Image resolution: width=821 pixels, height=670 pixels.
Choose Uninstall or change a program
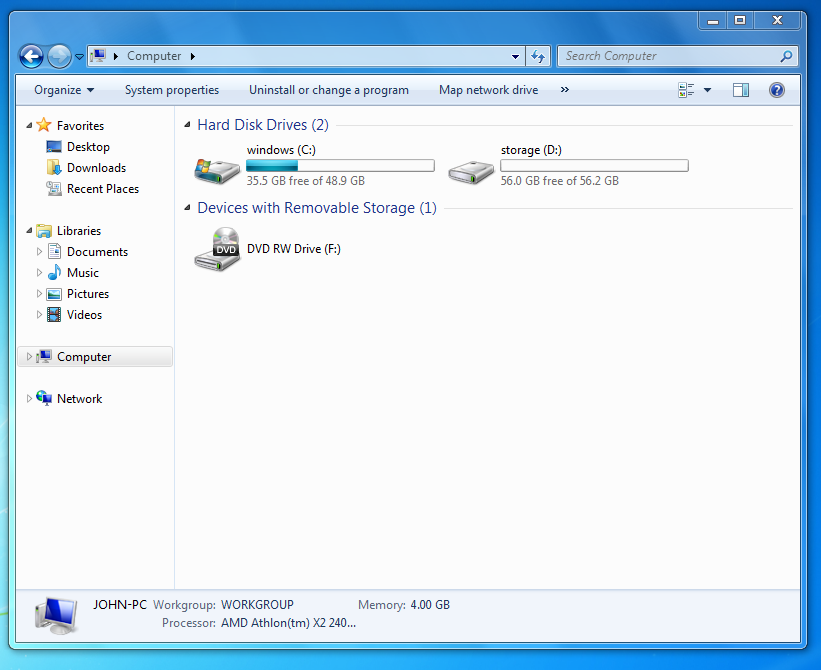pos(329,90)
